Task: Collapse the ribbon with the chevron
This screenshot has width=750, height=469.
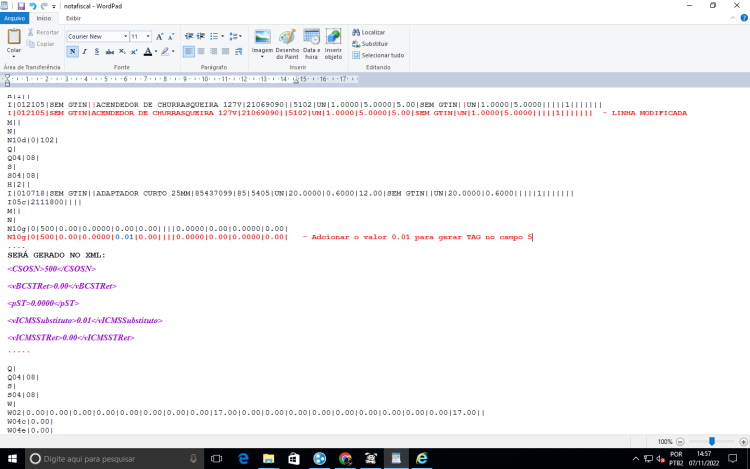Action: [x=732, y=18]
